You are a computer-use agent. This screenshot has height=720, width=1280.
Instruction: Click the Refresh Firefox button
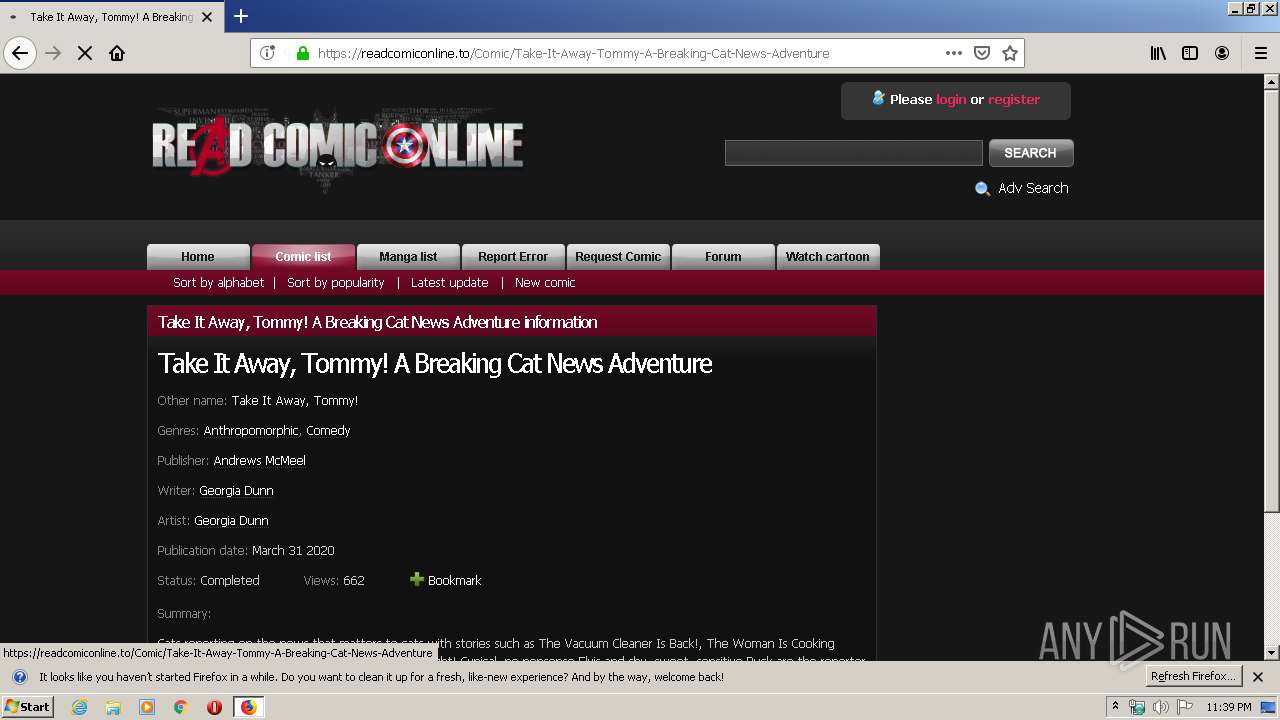click(x=1193, y=677)
